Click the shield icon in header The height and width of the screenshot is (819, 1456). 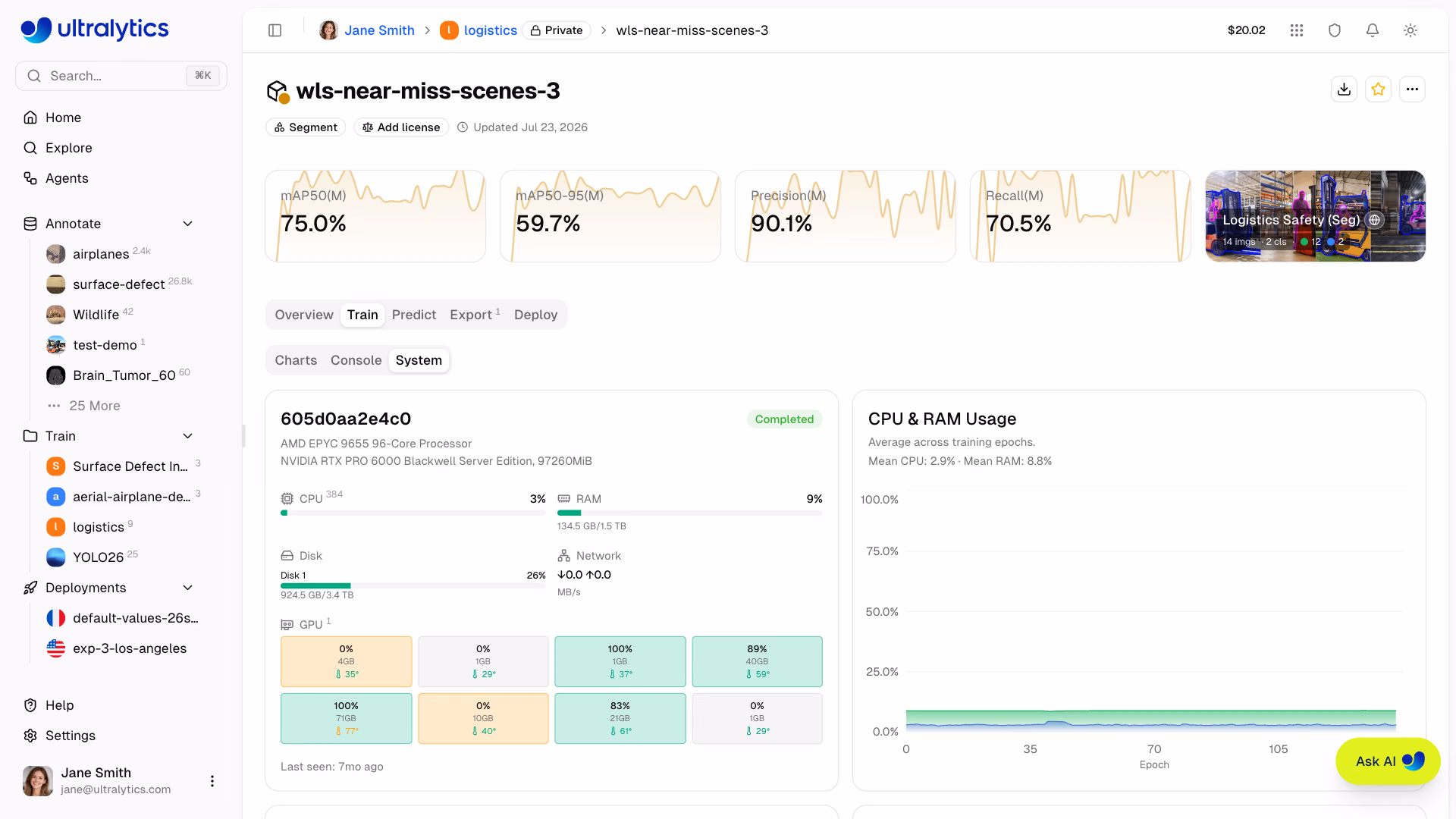1335,30
